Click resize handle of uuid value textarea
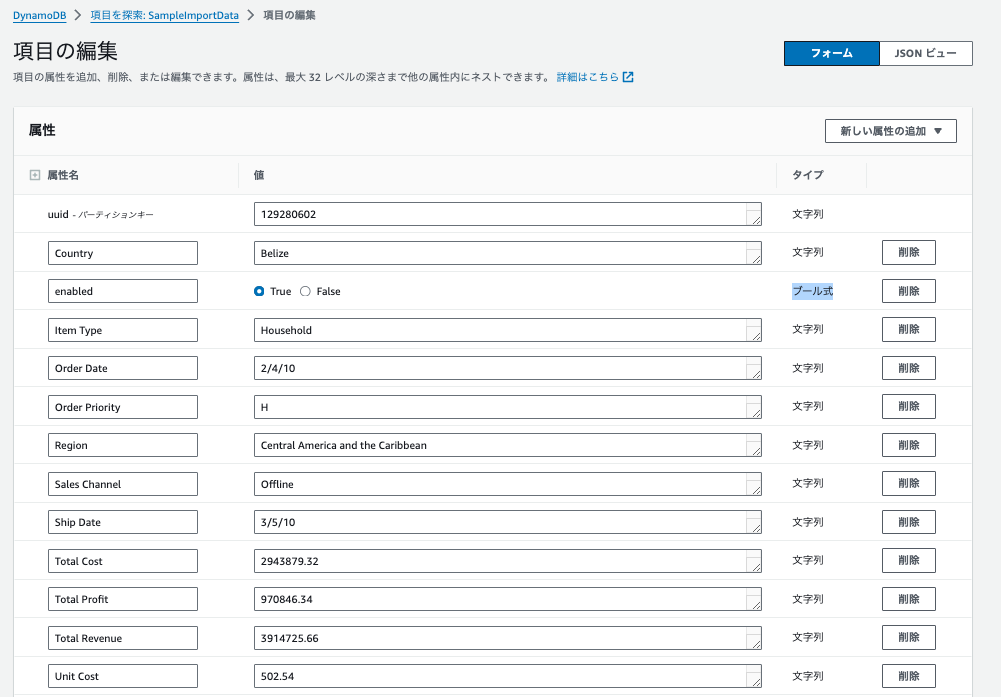 pyautogui.click(x=754, y=219)
